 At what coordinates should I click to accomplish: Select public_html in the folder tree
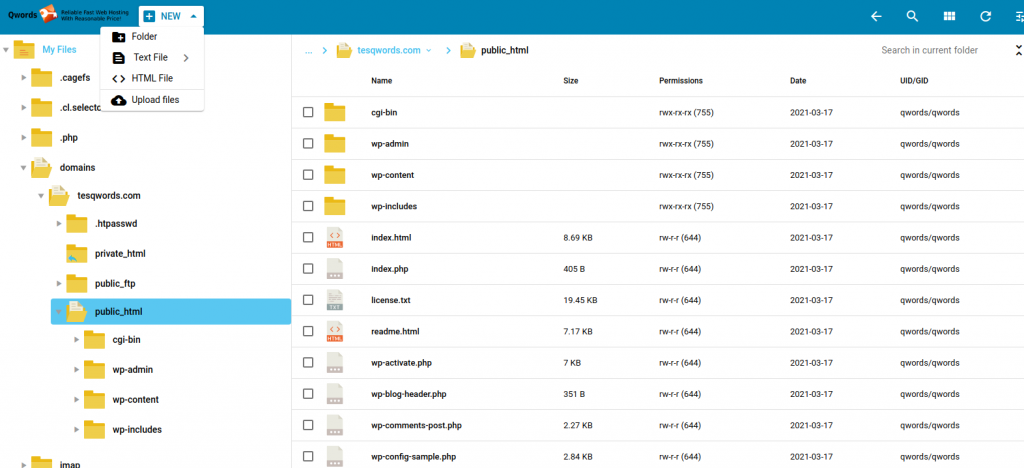[170, 312]
